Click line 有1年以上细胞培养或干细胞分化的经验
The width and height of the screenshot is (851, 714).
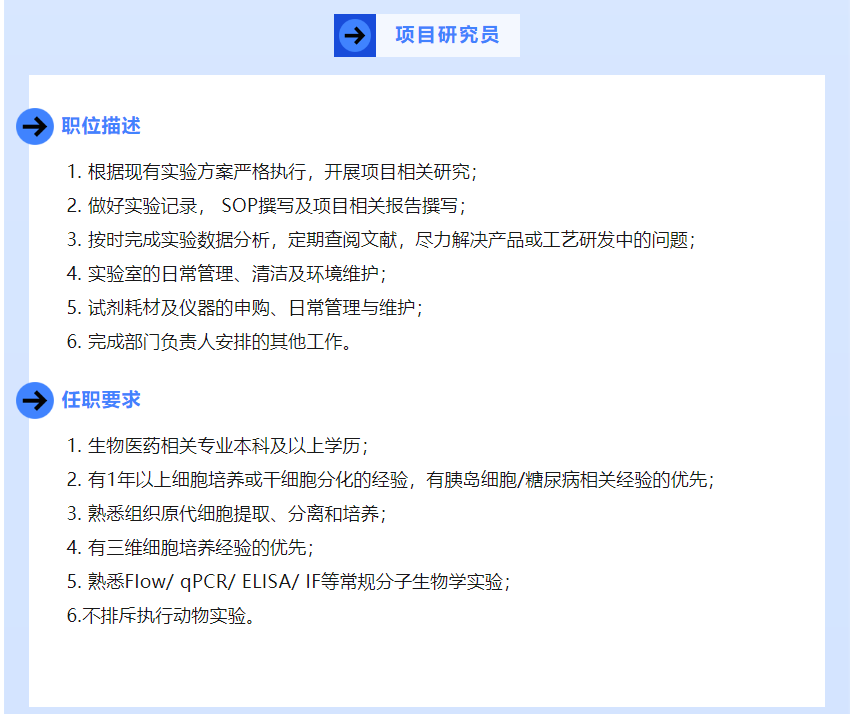click(x=391, y=480)
